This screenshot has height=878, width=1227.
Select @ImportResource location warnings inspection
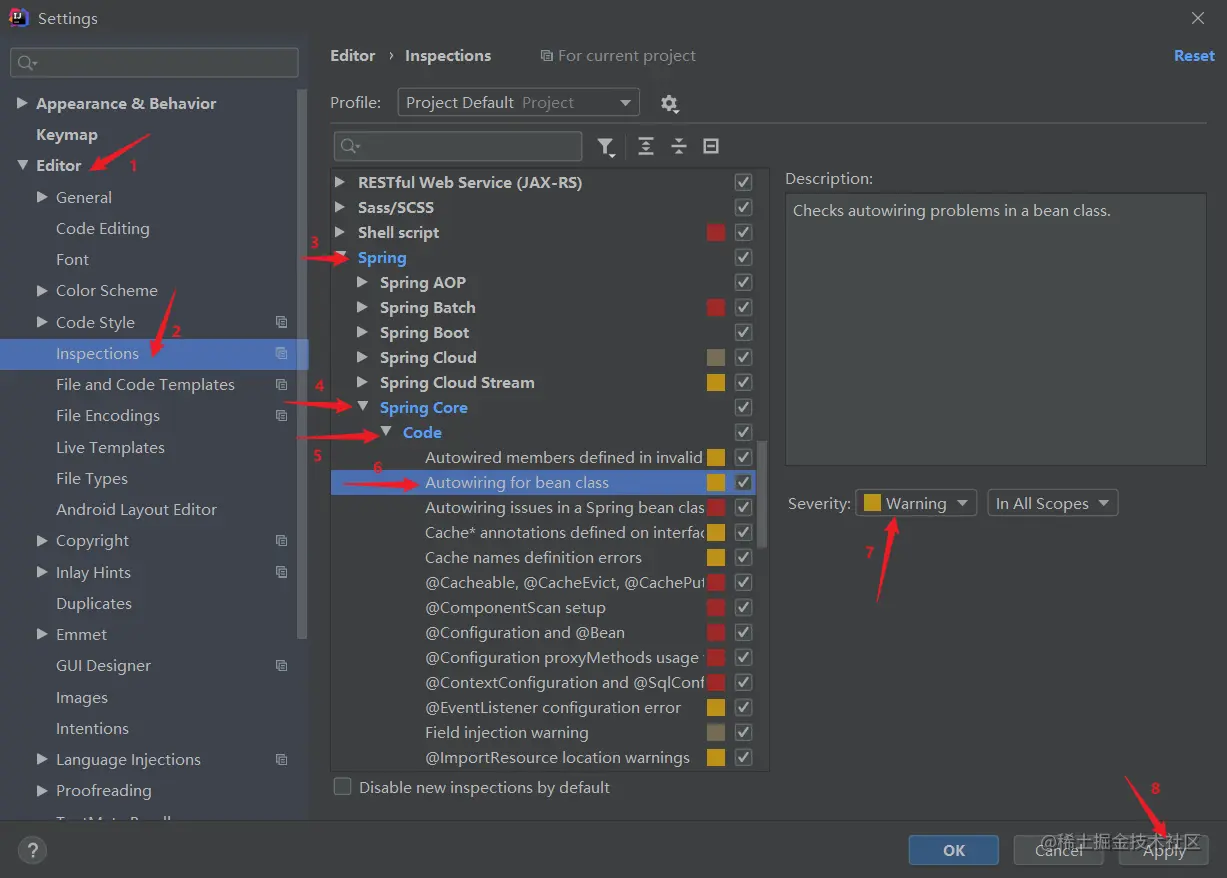(x=557, y=757)
